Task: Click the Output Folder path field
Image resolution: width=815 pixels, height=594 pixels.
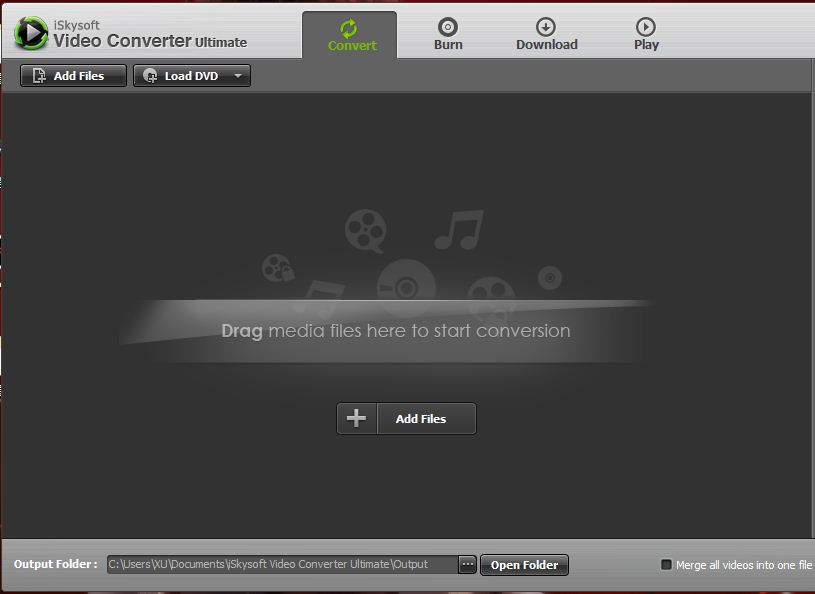Action: coord(281,565)
